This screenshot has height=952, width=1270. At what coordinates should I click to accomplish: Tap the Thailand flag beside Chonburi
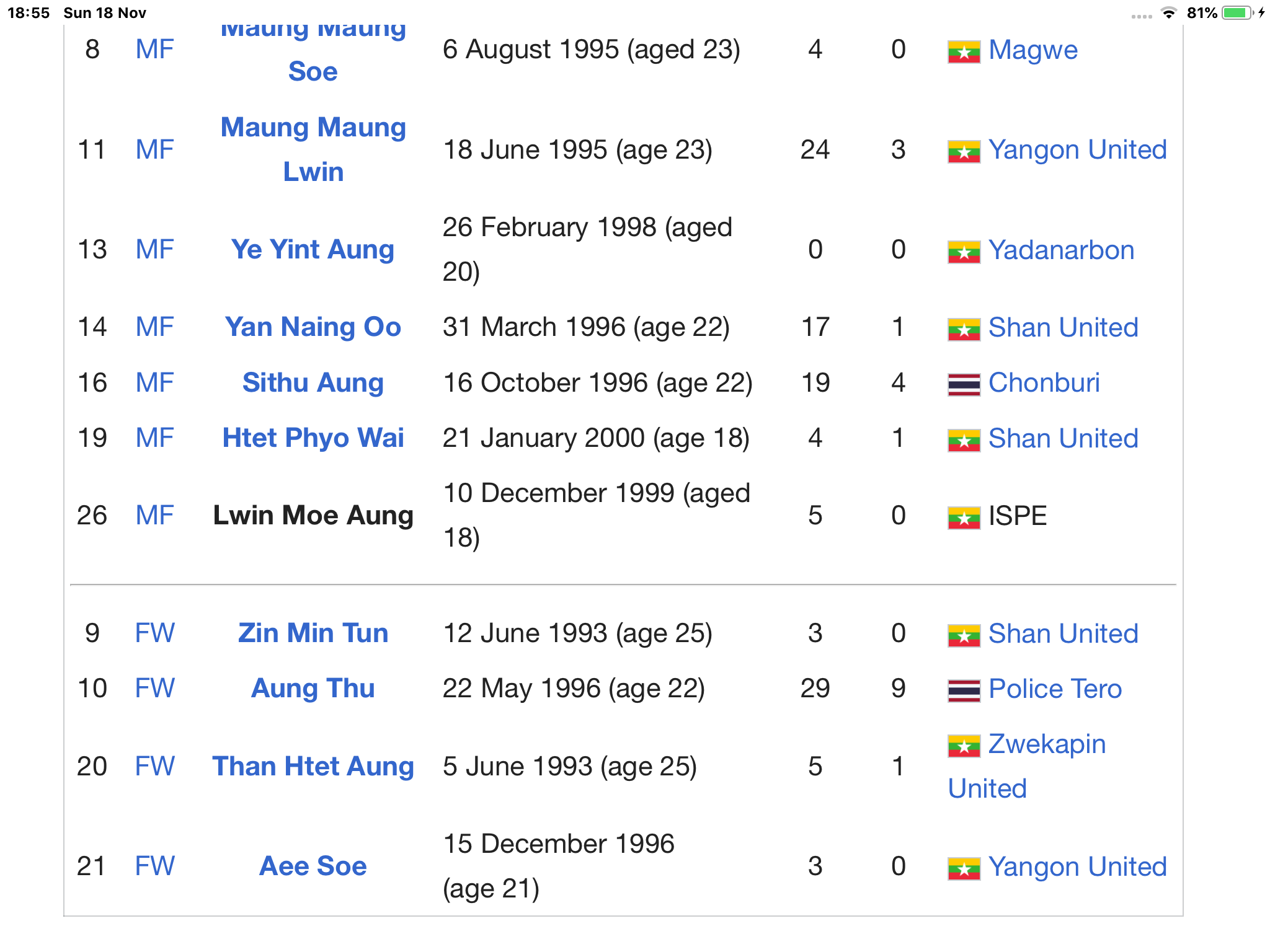pyautogui.click(x=963, y=384)
